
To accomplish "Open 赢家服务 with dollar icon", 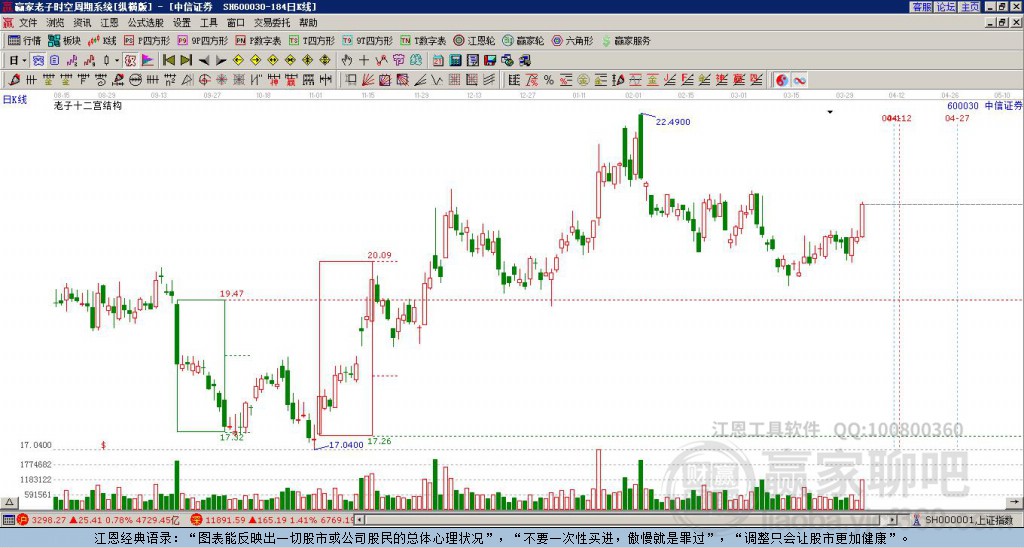I will [x=626, y=40].
